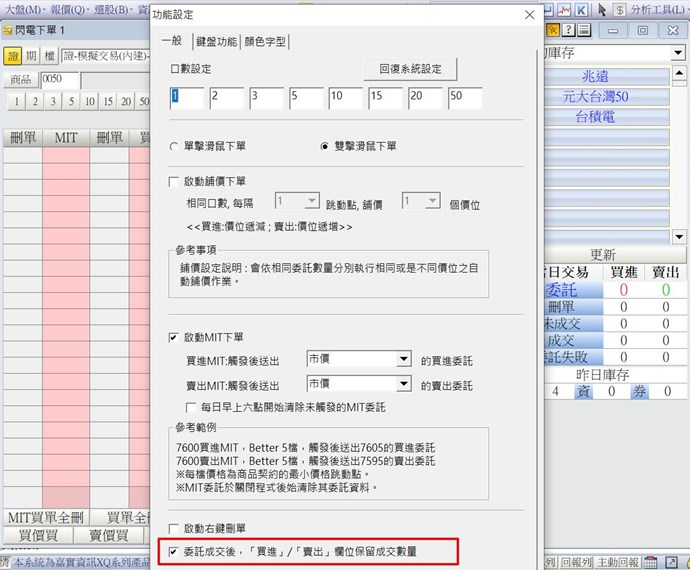Switch to the 顏色字型 tab
Screen dimensions: 690x570
(265, 42)
